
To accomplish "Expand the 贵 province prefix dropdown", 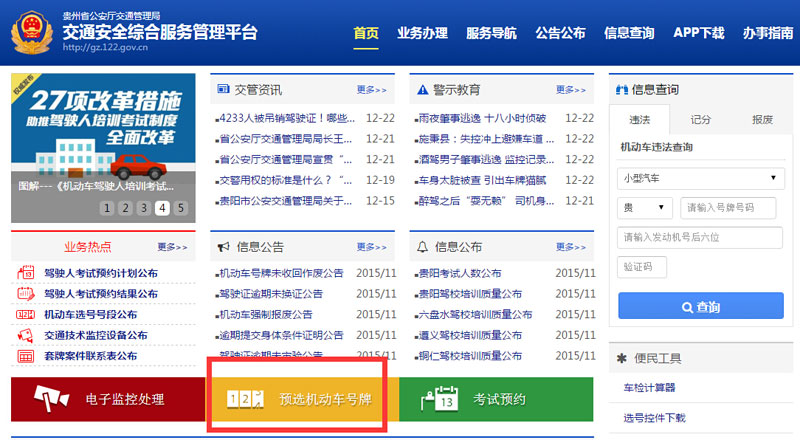I will pos(644,208).
